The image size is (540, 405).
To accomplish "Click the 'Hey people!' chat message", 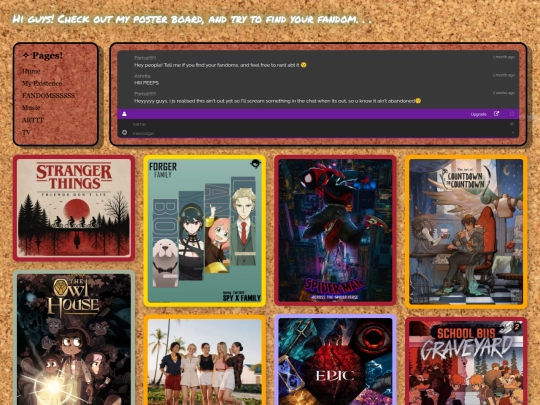I will (x=220, y=65).
